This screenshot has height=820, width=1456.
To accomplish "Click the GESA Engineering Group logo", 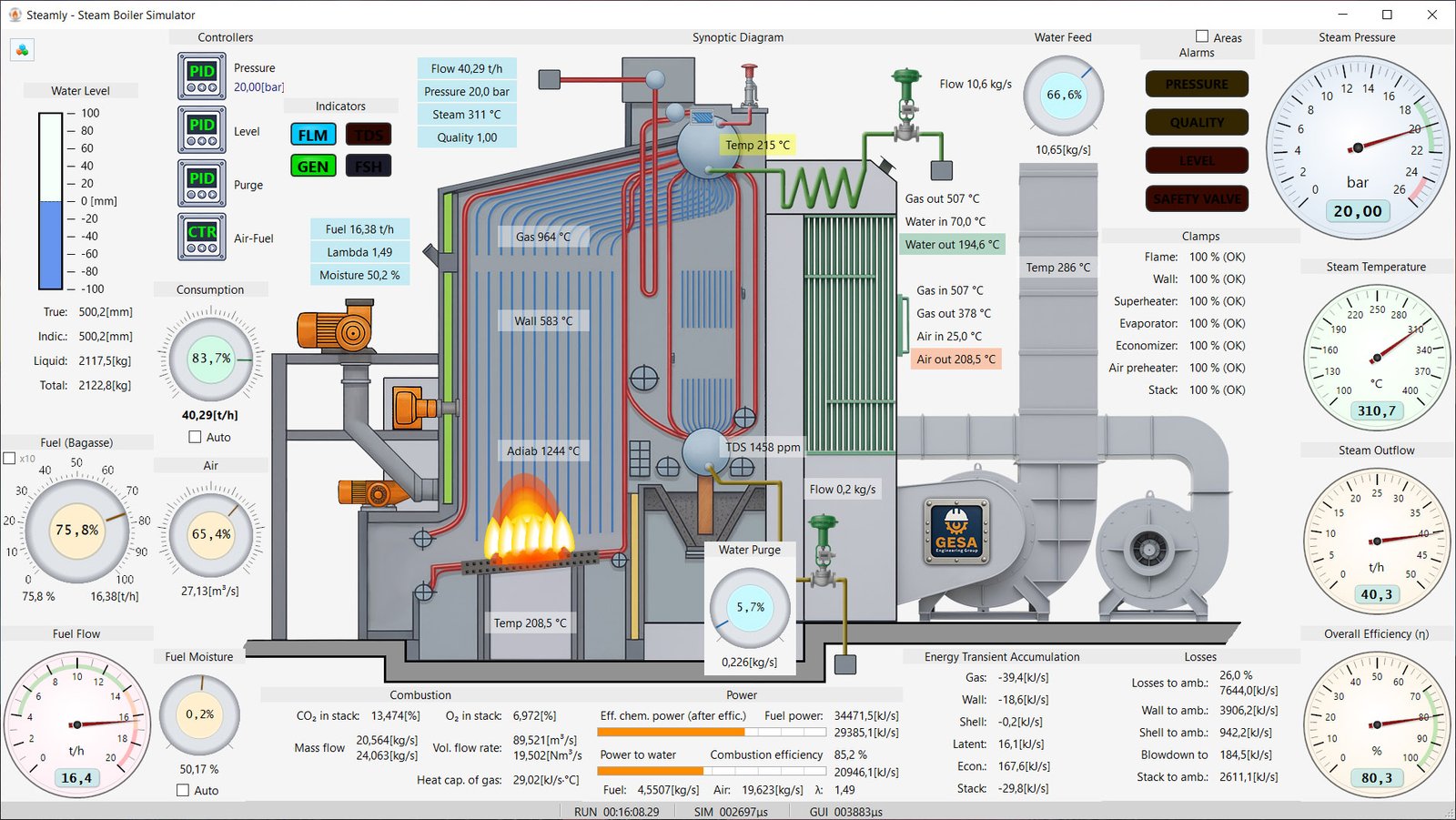I will click(955, 531).
